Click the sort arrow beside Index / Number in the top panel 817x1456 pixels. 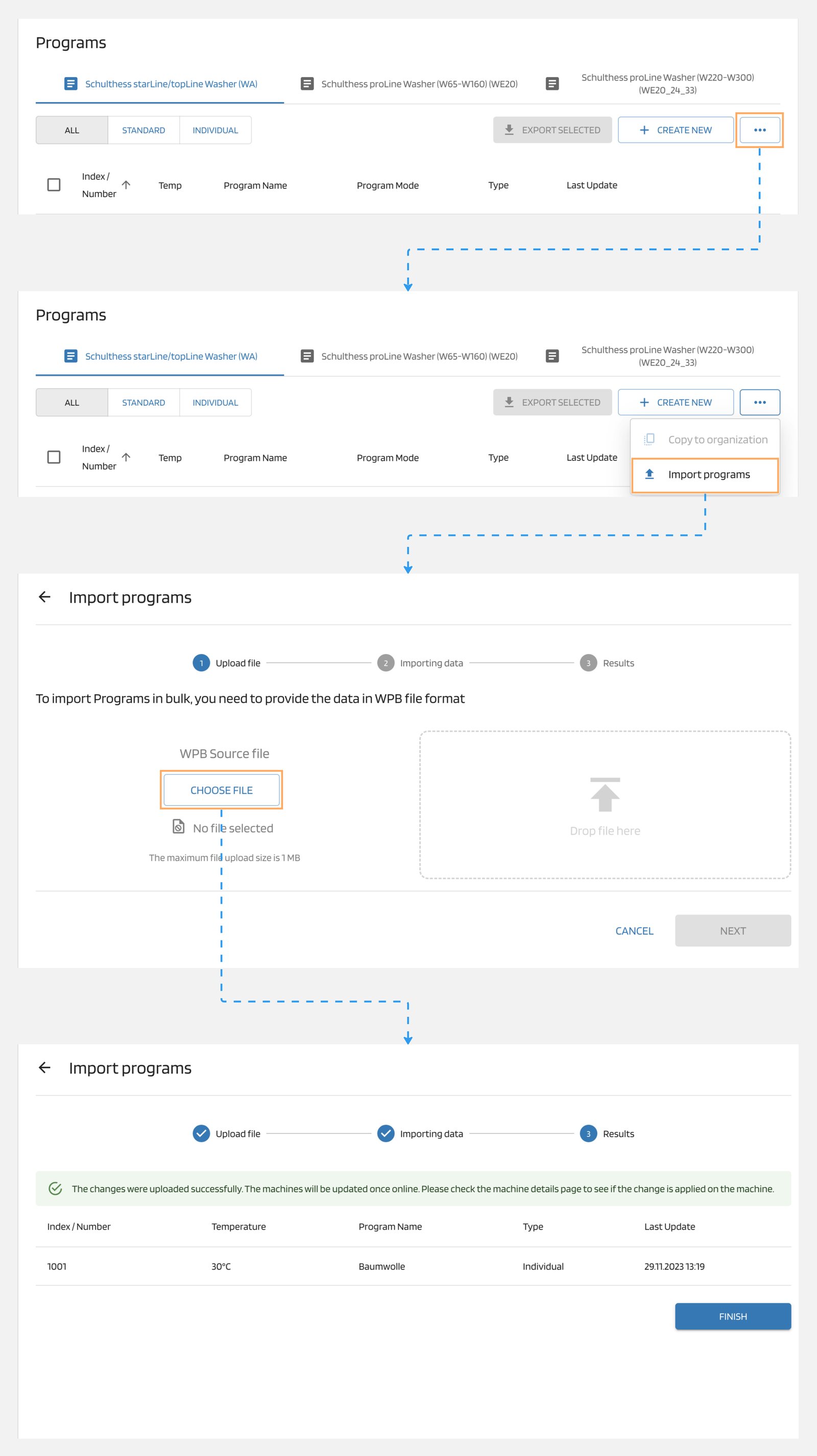(x=126, y=185)
